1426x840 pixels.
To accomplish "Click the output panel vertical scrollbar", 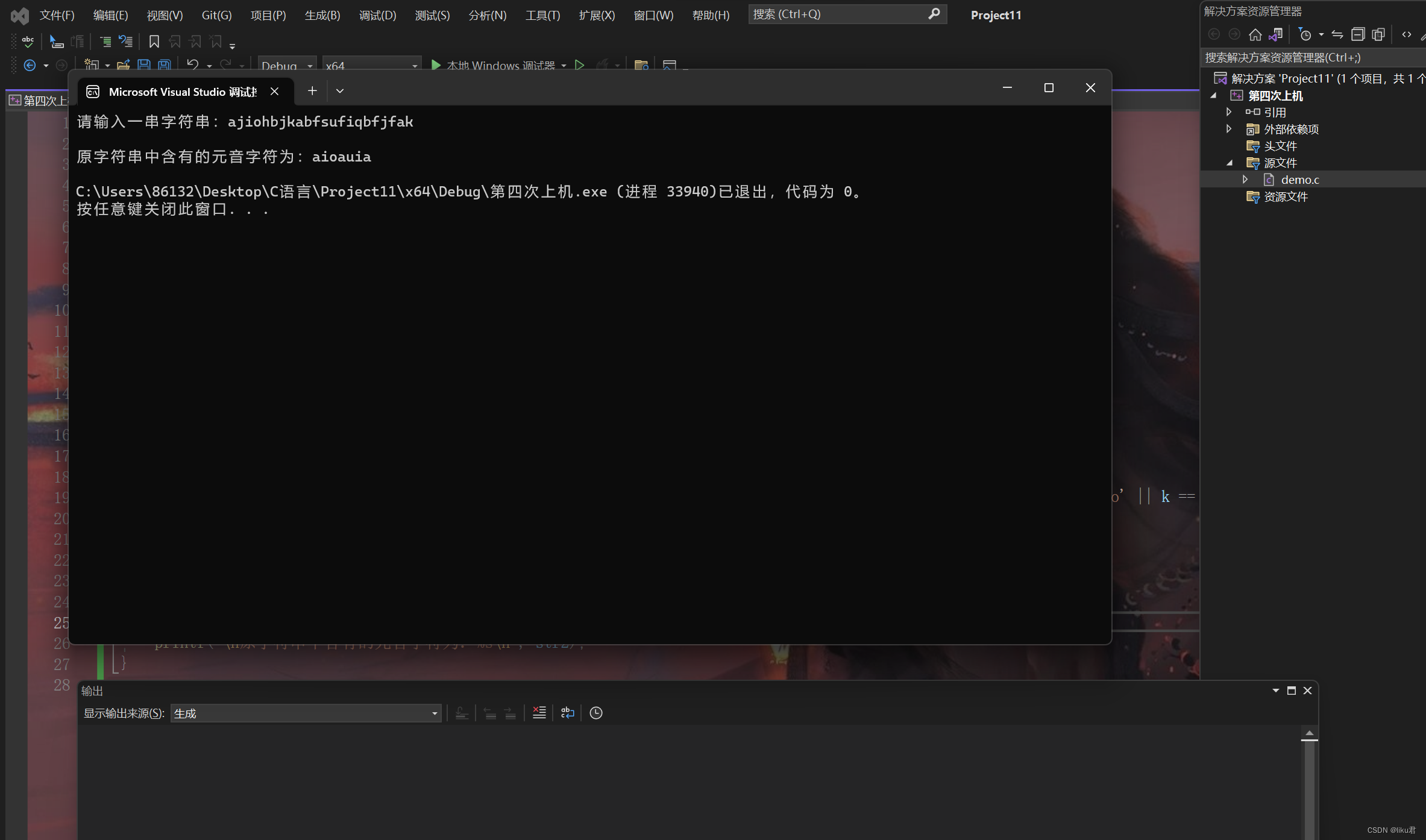I will click(1308, 783).
